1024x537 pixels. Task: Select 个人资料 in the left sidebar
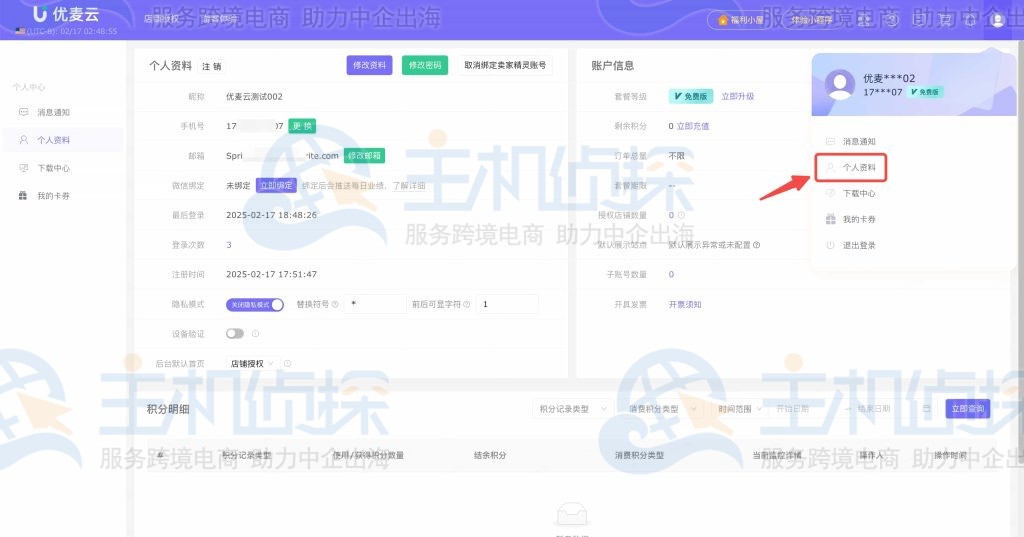click(62, 140)
